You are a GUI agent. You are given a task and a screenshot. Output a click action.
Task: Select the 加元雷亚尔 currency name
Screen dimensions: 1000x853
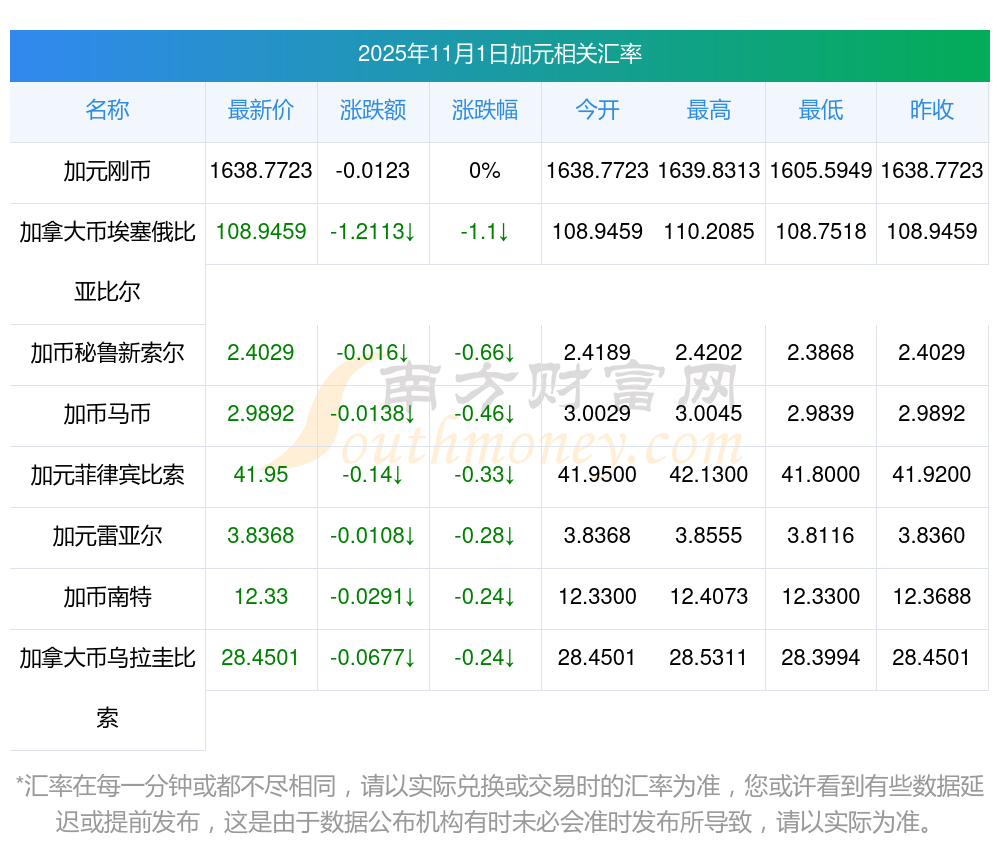[x=107, y=536]
